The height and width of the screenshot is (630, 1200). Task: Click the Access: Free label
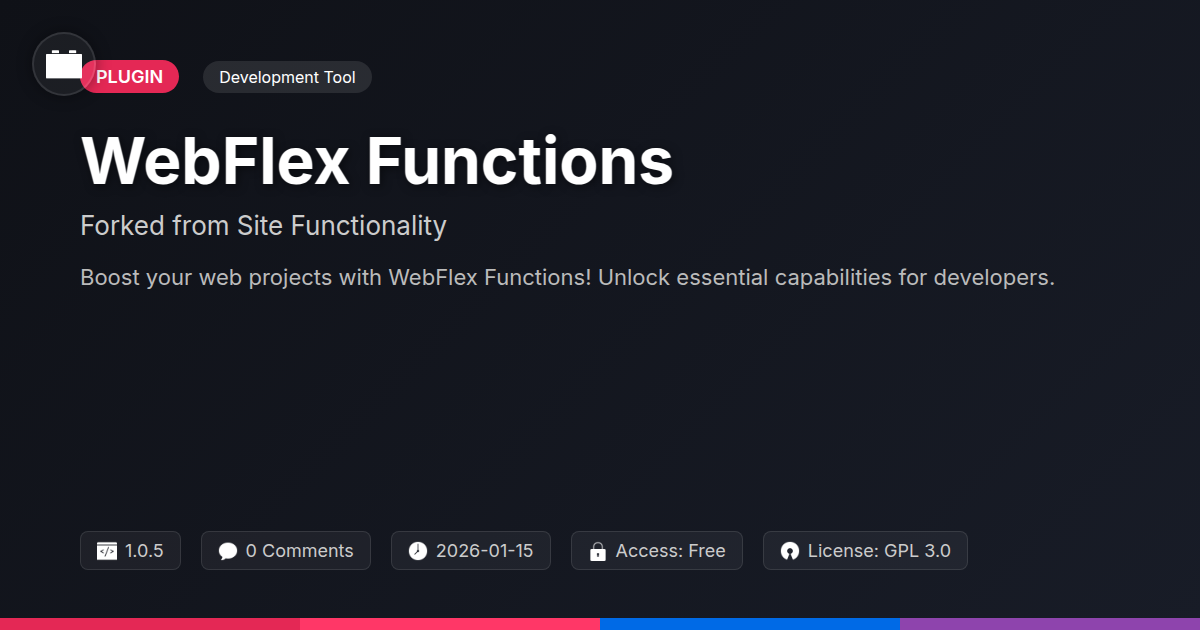[670, 551]
